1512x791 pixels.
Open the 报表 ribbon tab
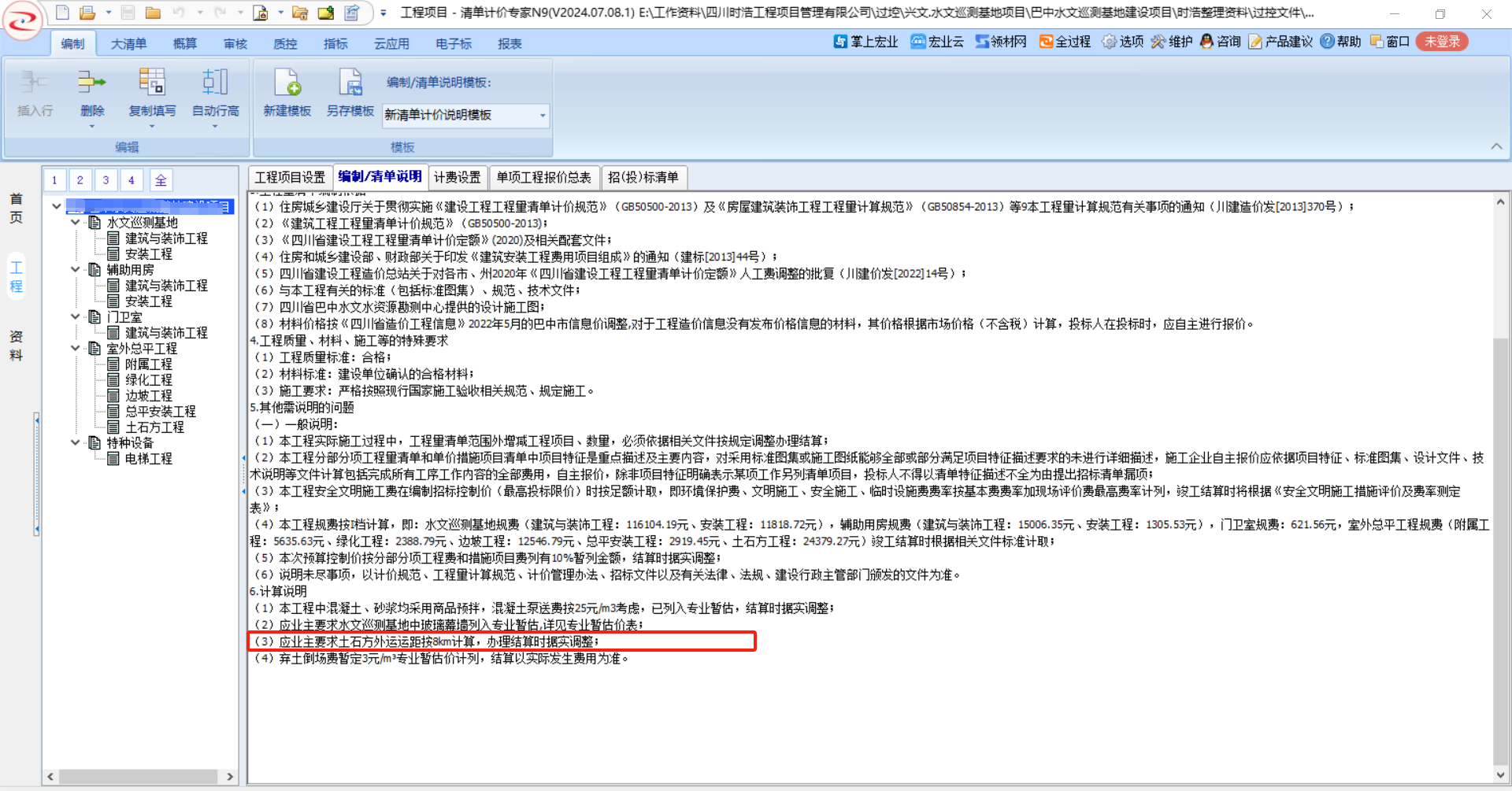pos(510,43)
